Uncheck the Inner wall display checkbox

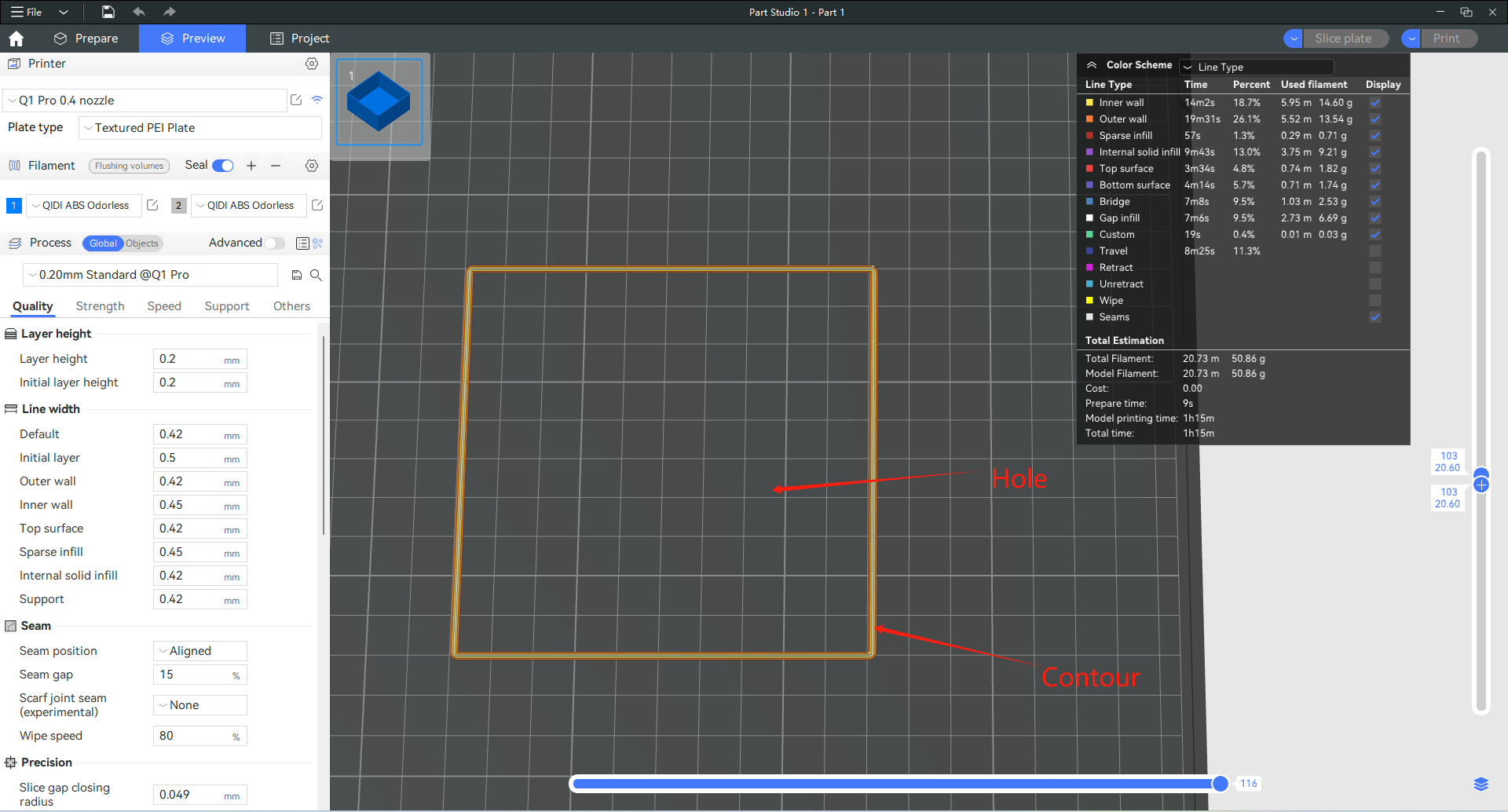click(1374, 103)
